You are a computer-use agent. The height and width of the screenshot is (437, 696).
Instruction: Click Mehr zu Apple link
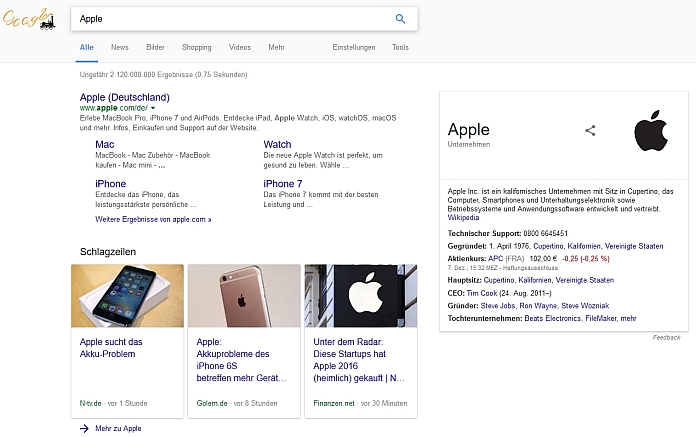pyautogui.click(x=118, y=428)
